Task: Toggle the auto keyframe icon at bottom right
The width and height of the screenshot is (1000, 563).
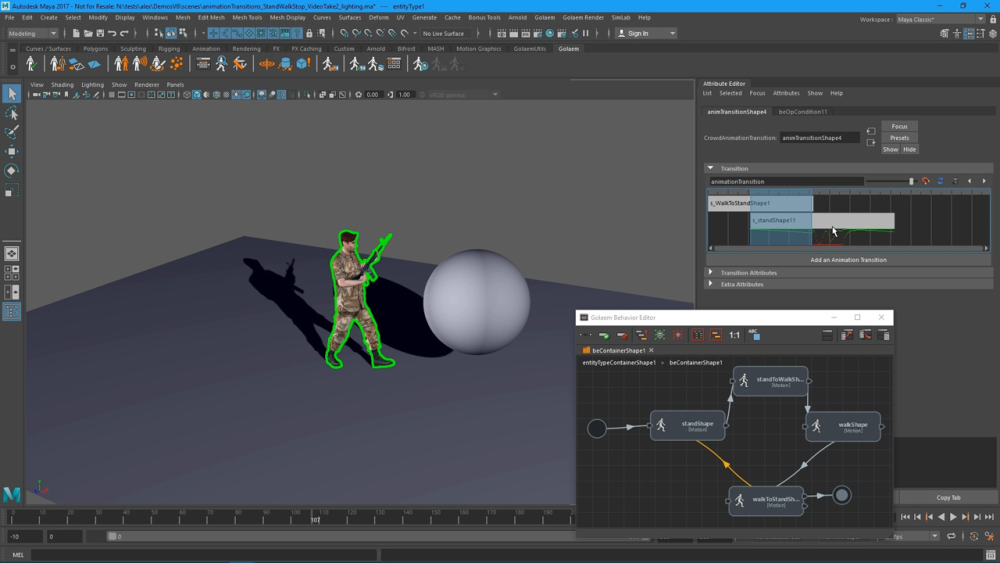Action: [x=974, y=536]
